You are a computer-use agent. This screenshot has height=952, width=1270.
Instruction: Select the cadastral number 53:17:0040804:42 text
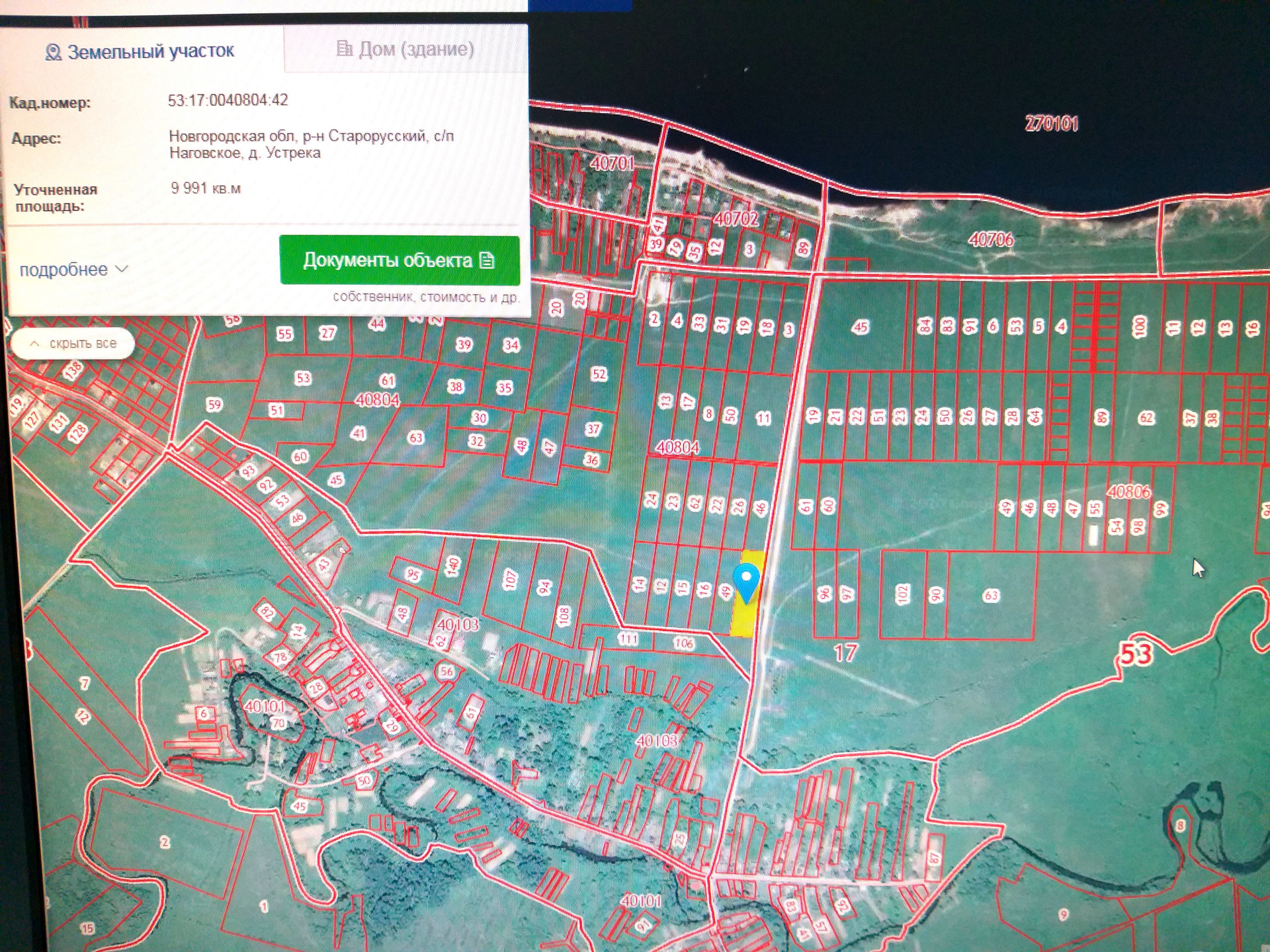click(228, 100)
